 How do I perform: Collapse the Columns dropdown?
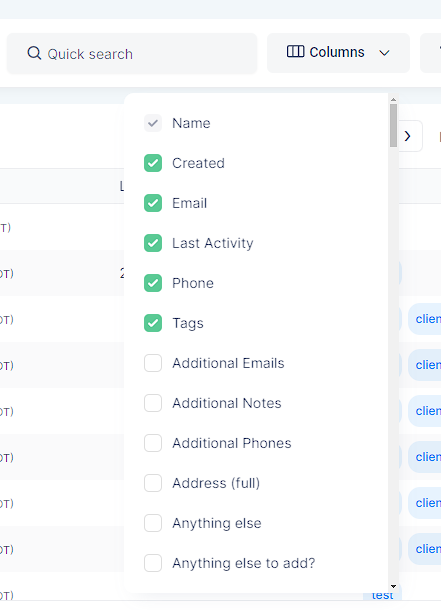pos(338,53)
